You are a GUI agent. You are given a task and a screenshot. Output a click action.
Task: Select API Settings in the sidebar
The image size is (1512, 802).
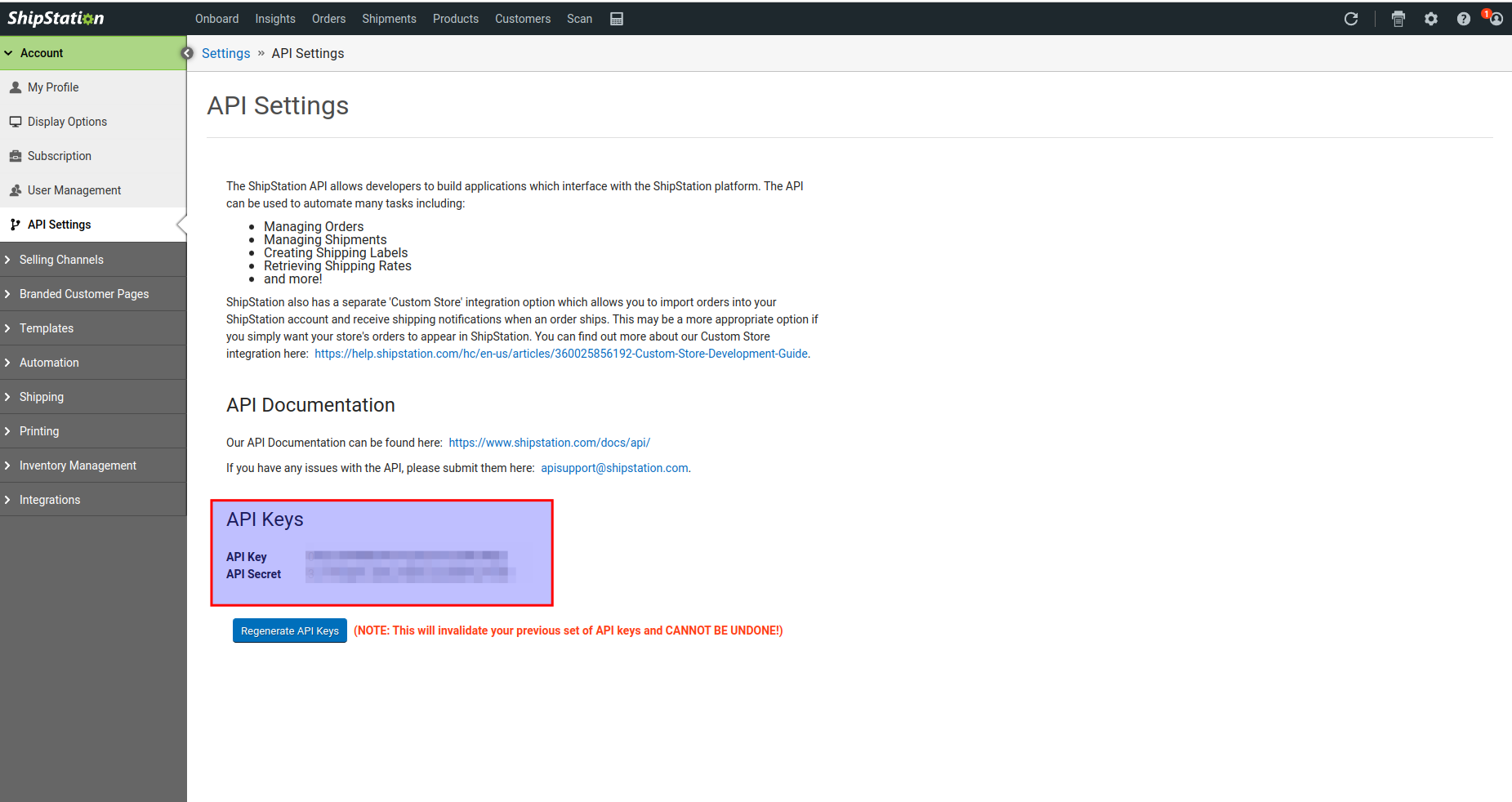93,225
